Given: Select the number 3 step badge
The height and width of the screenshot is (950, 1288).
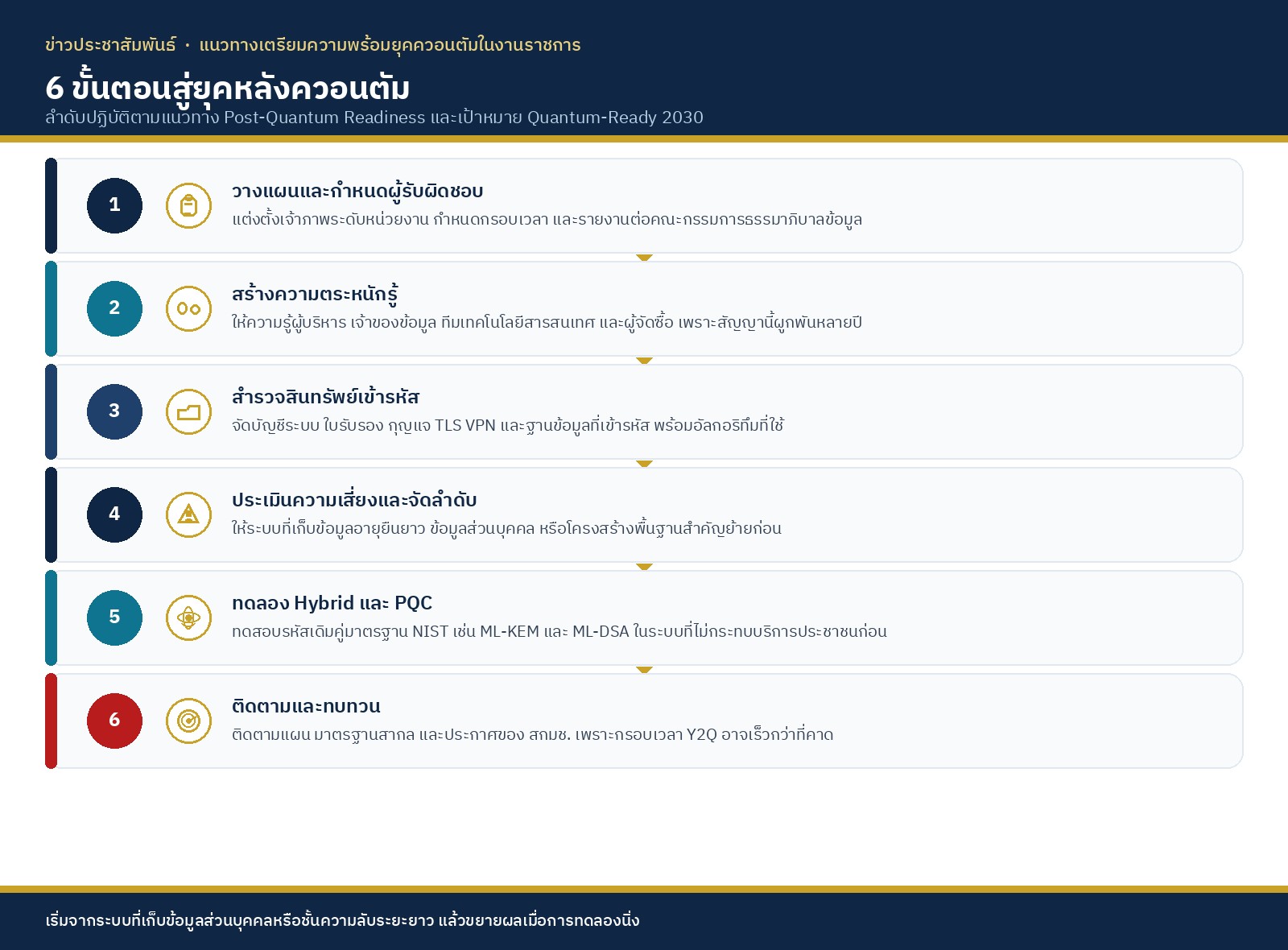Looking at the screenshot, I should click(x=114, y=411).
